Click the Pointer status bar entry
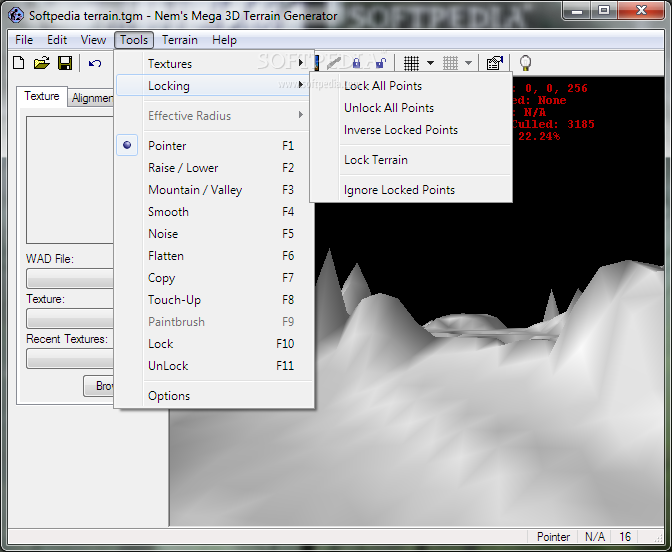The width and height of the screenshot is (672, 552). [553, 537]
